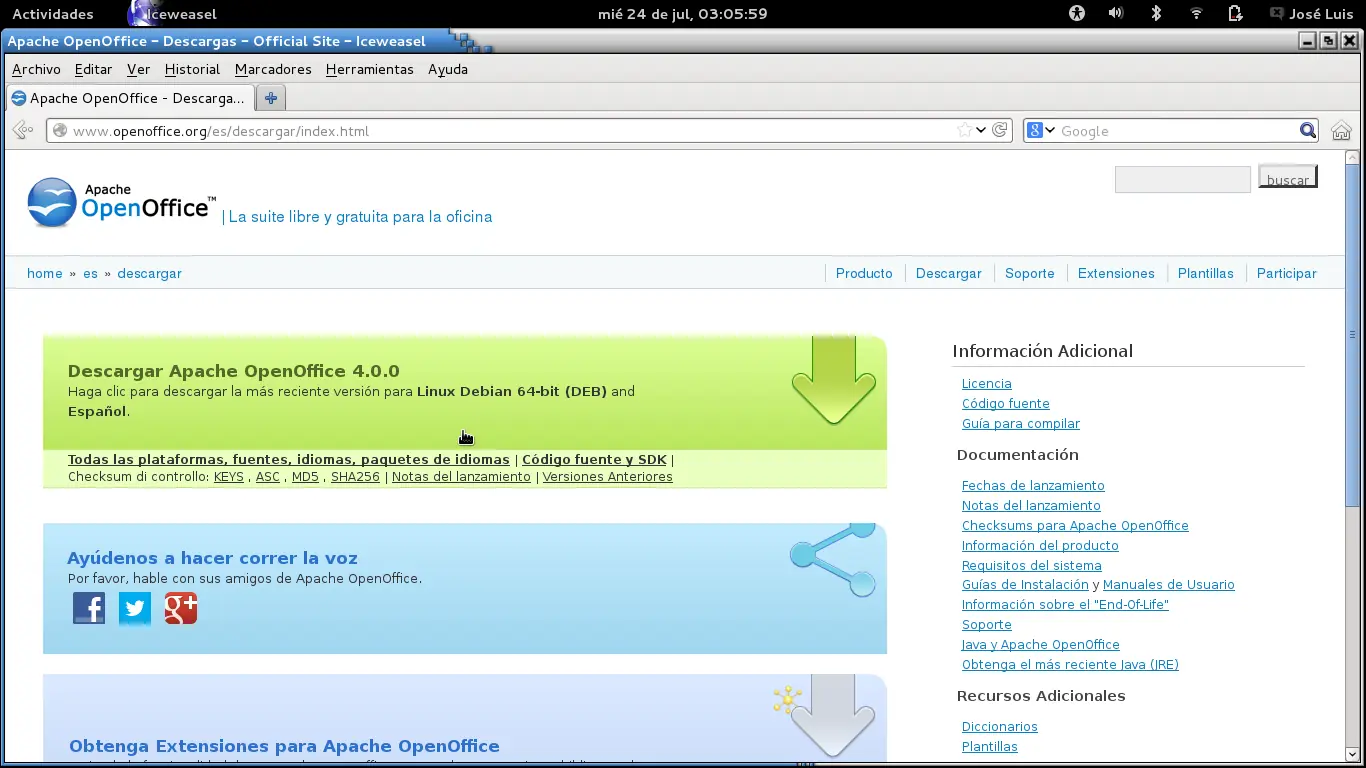Click the search magnifier icon in search bar
Viewport: 1366px width, 768px height.
tap(1307, 131)
